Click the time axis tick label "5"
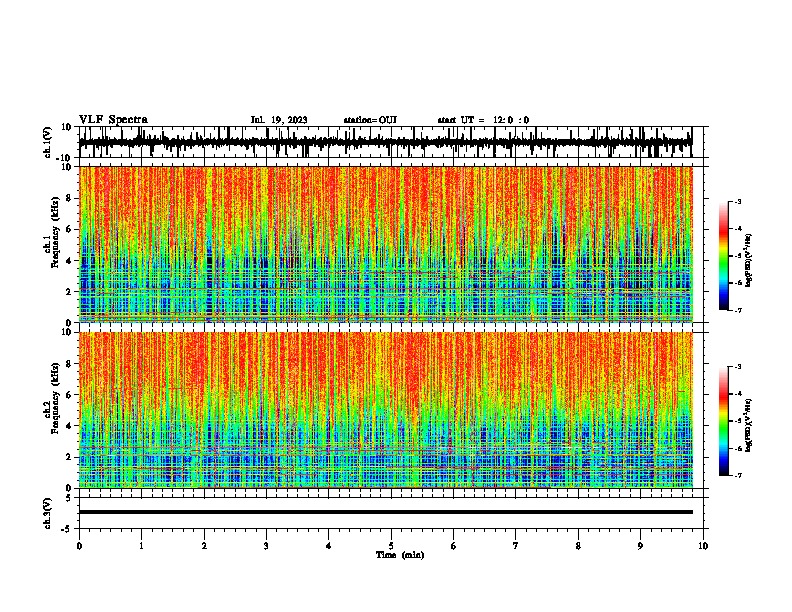This screenshot has height=612, width=792. pyautogui.click(x=391, y=546)
